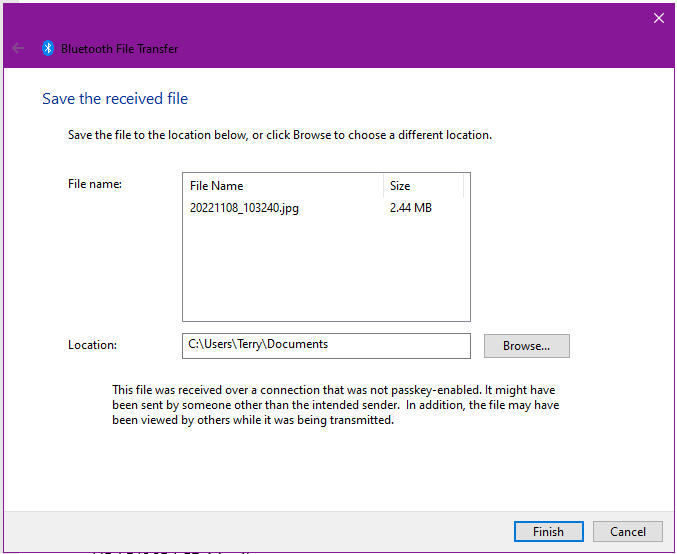Click the 'Location:' label

92,345
